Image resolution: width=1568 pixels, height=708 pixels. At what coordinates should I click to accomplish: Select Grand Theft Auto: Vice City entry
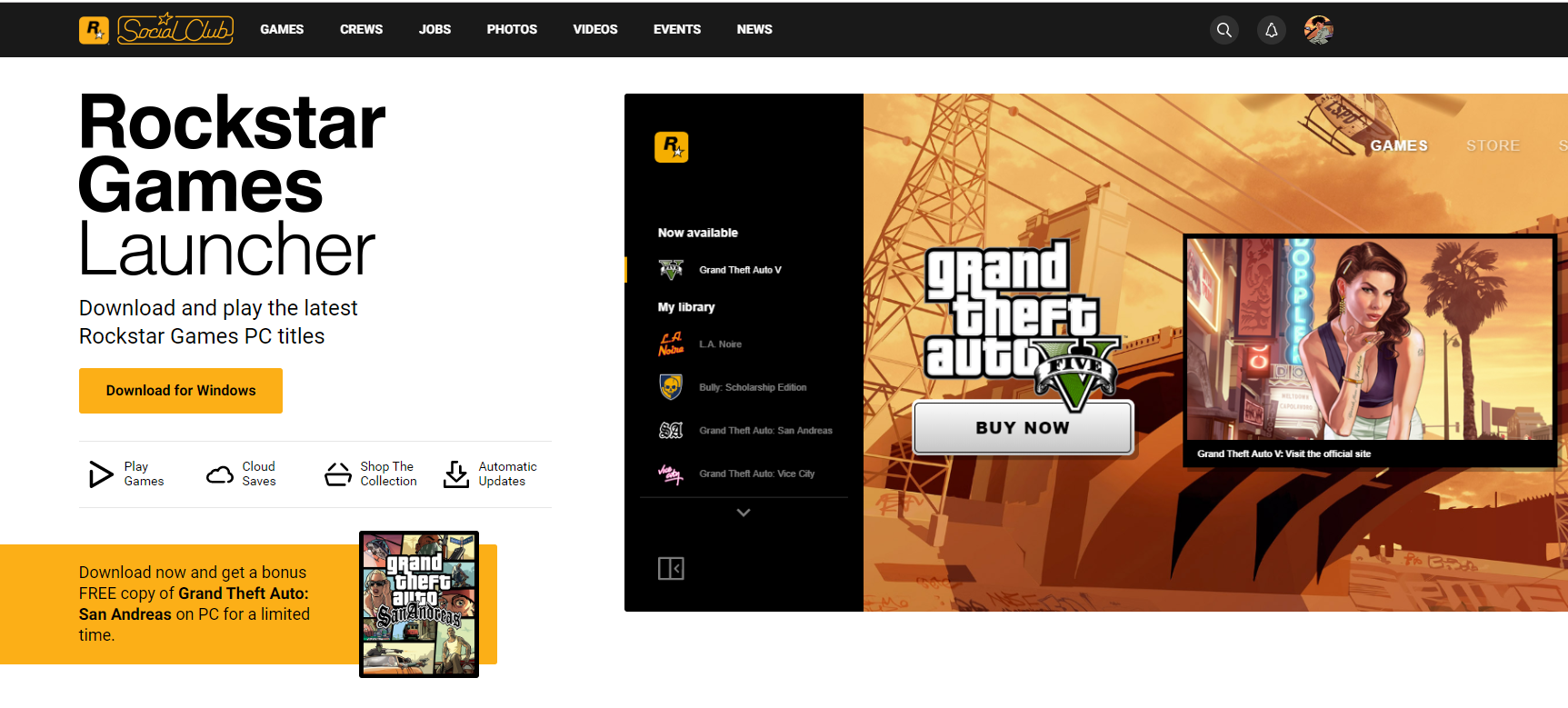[756, 474]
